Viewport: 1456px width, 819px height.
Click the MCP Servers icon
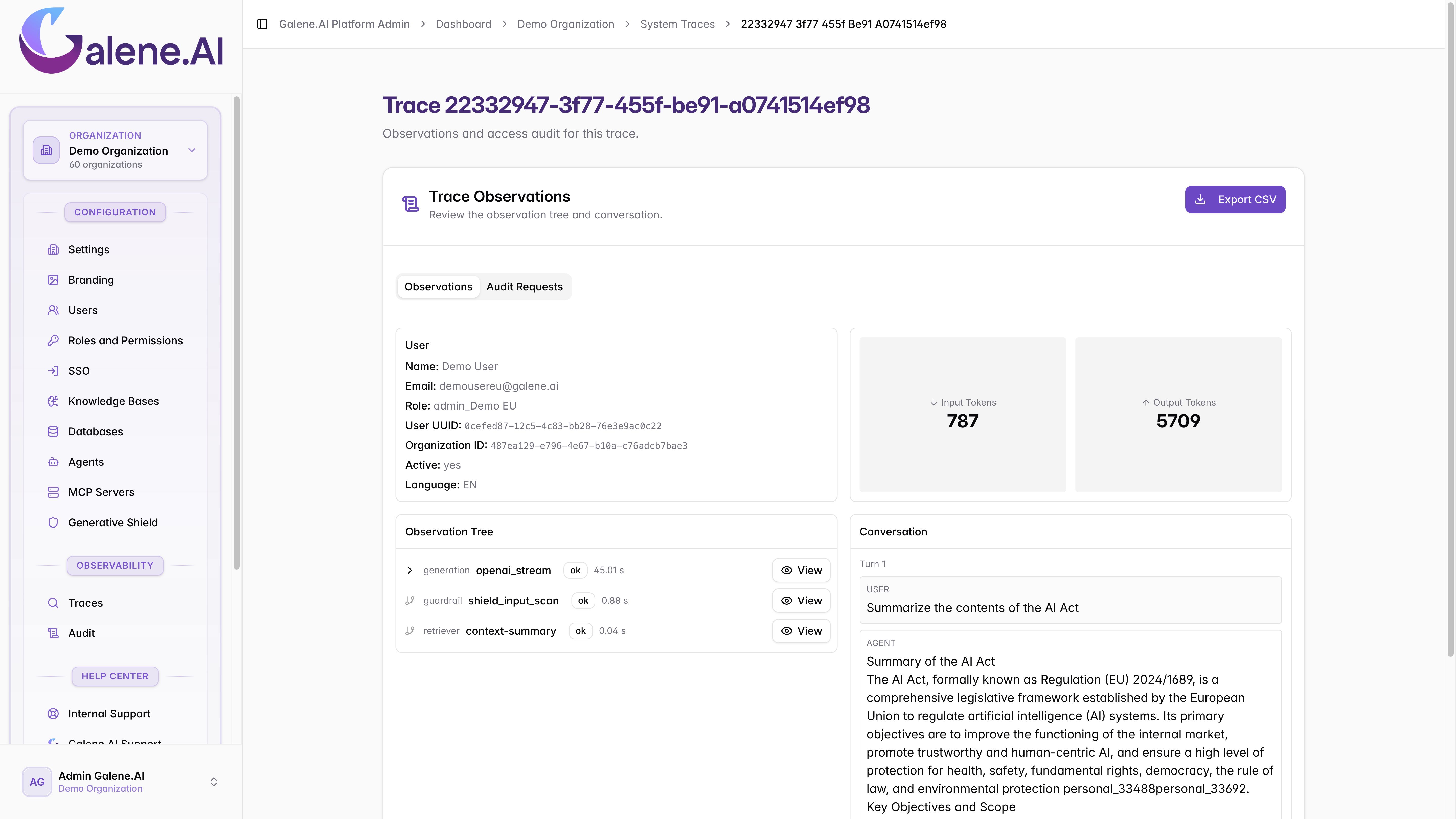pyautogui.click(x=53, y=492)
